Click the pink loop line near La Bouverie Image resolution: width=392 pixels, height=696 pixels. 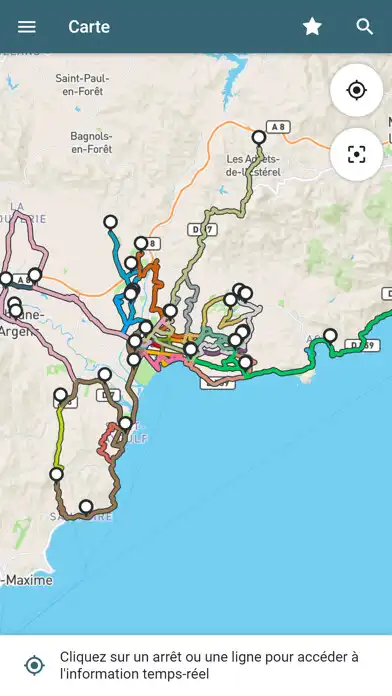pos(29,231)
